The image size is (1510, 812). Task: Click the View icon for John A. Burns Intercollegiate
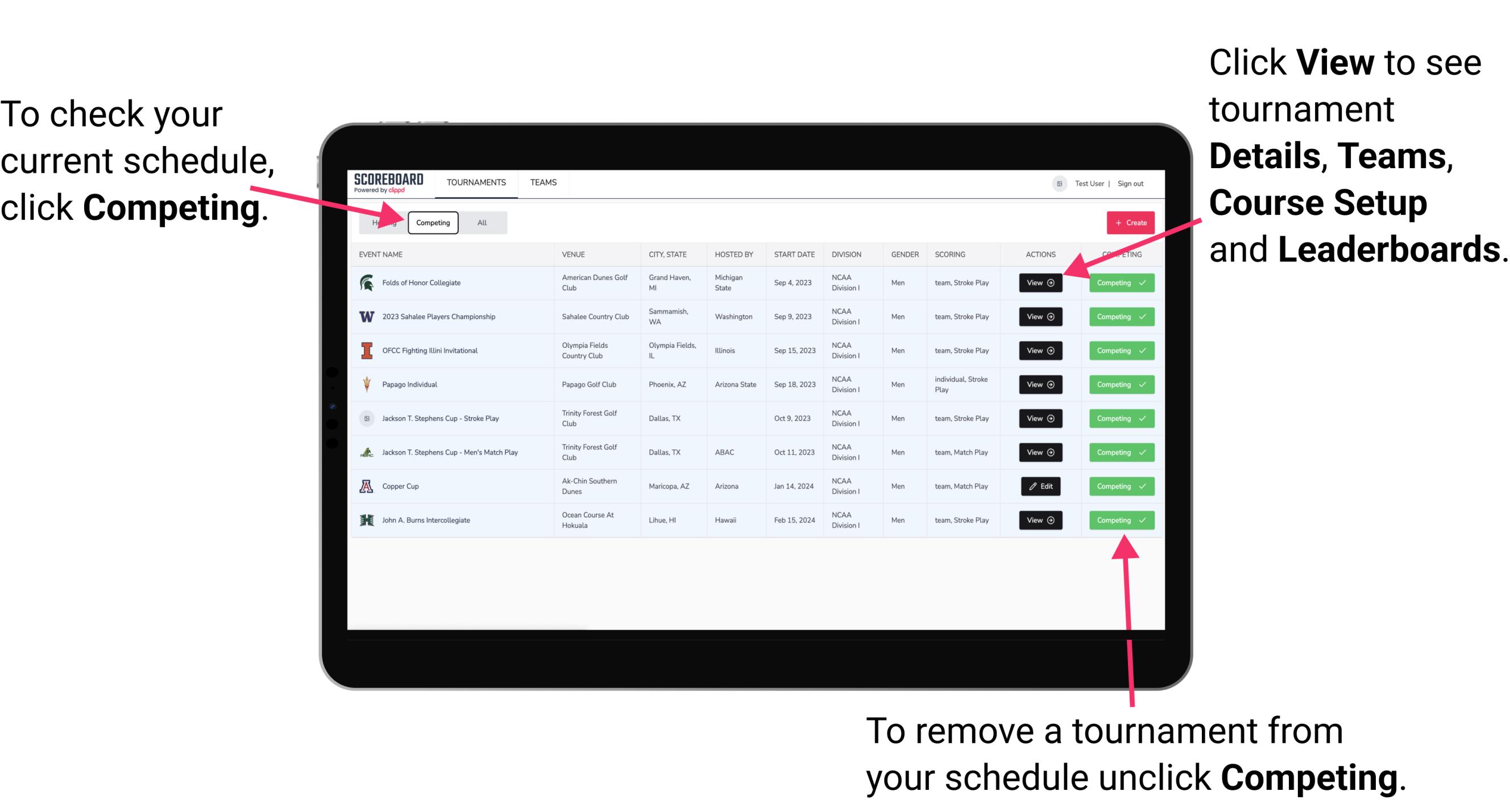(1040, 520)
